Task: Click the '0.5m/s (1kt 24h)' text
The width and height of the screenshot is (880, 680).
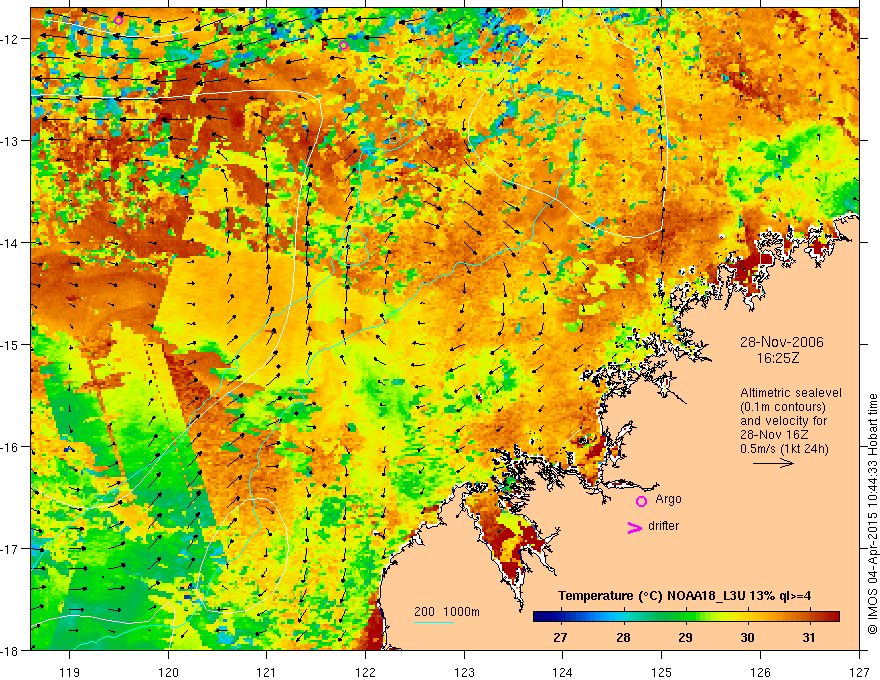Action: tap(784, 449)
